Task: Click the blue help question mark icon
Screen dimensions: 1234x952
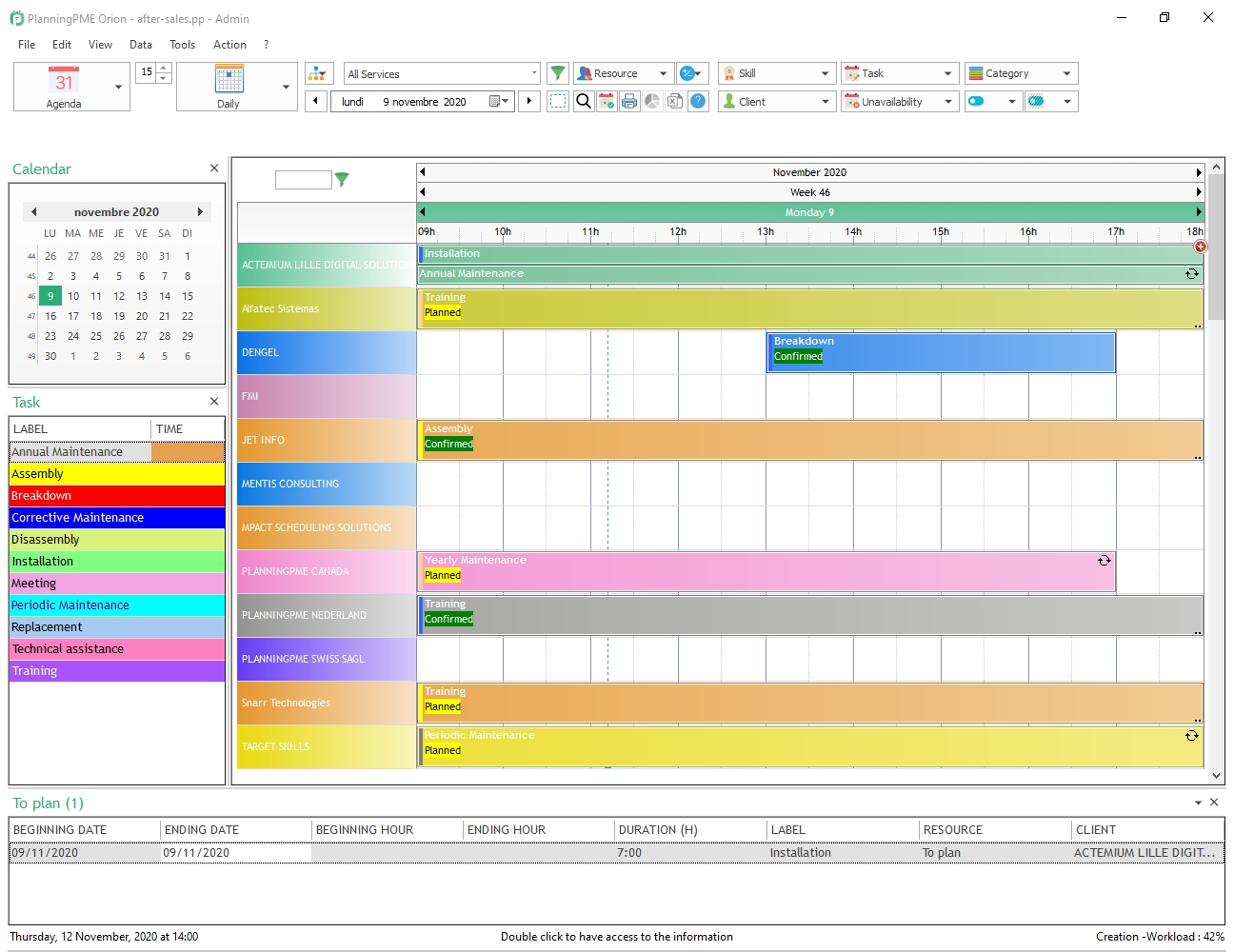Action: tap(698, 101)
